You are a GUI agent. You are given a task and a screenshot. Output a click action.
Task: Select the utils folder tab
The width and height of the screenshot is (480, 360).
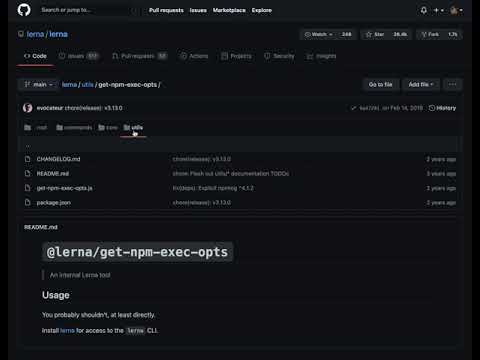click(x=133, y=128)
